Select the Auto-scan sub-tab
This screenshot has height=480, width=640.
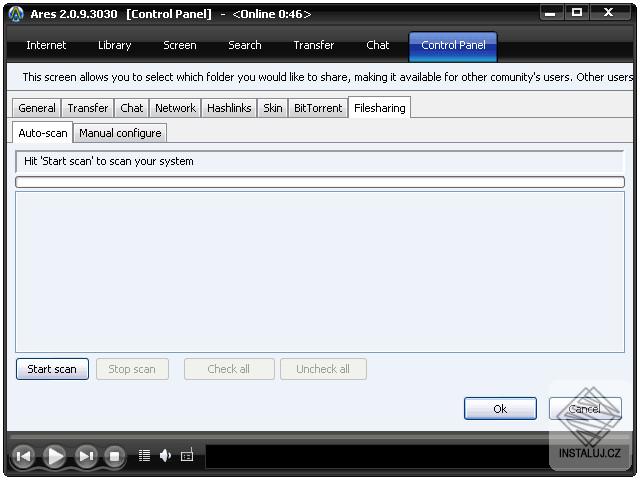[43, 133]
